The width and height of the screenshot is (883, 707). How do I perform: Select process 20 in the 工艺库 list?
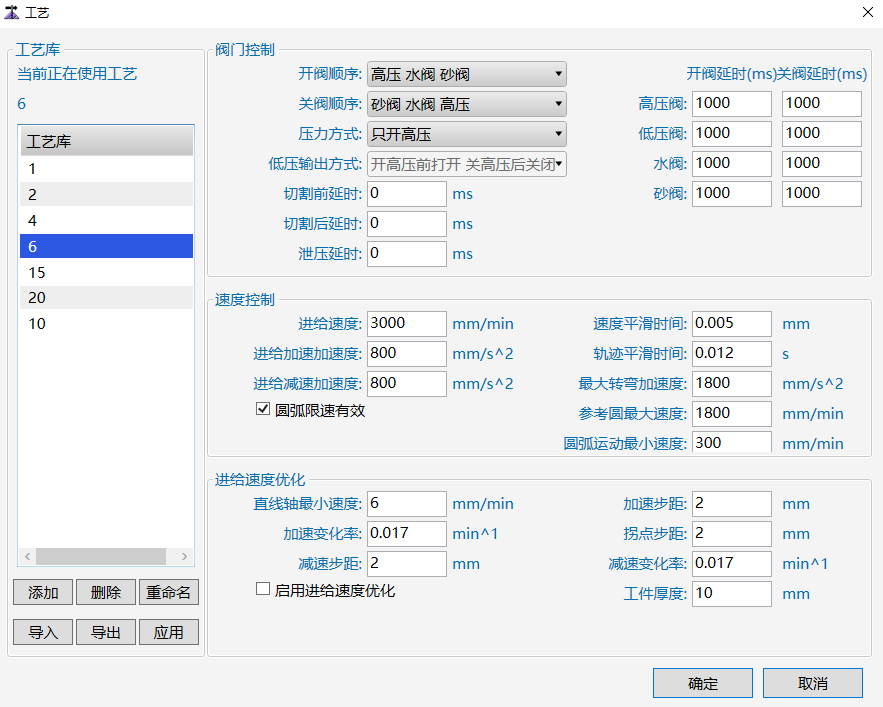106,297
